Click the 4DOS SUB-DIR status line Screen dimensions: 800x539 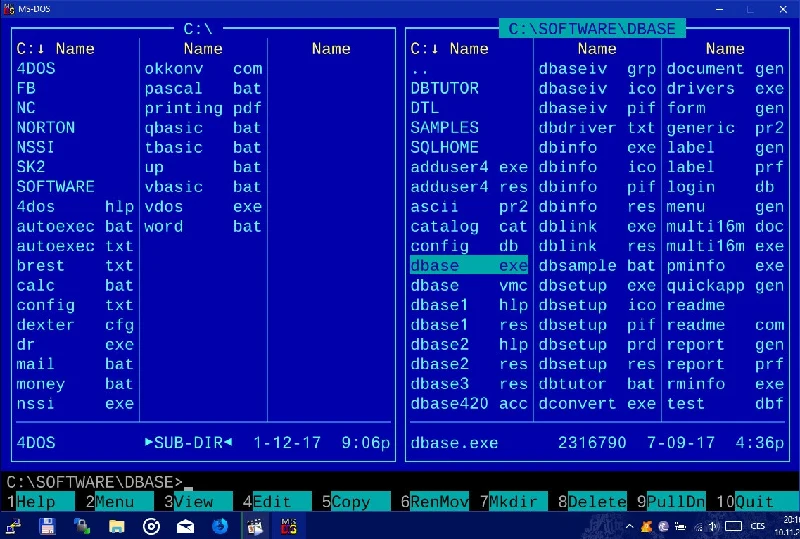click(x=203, y=443)
